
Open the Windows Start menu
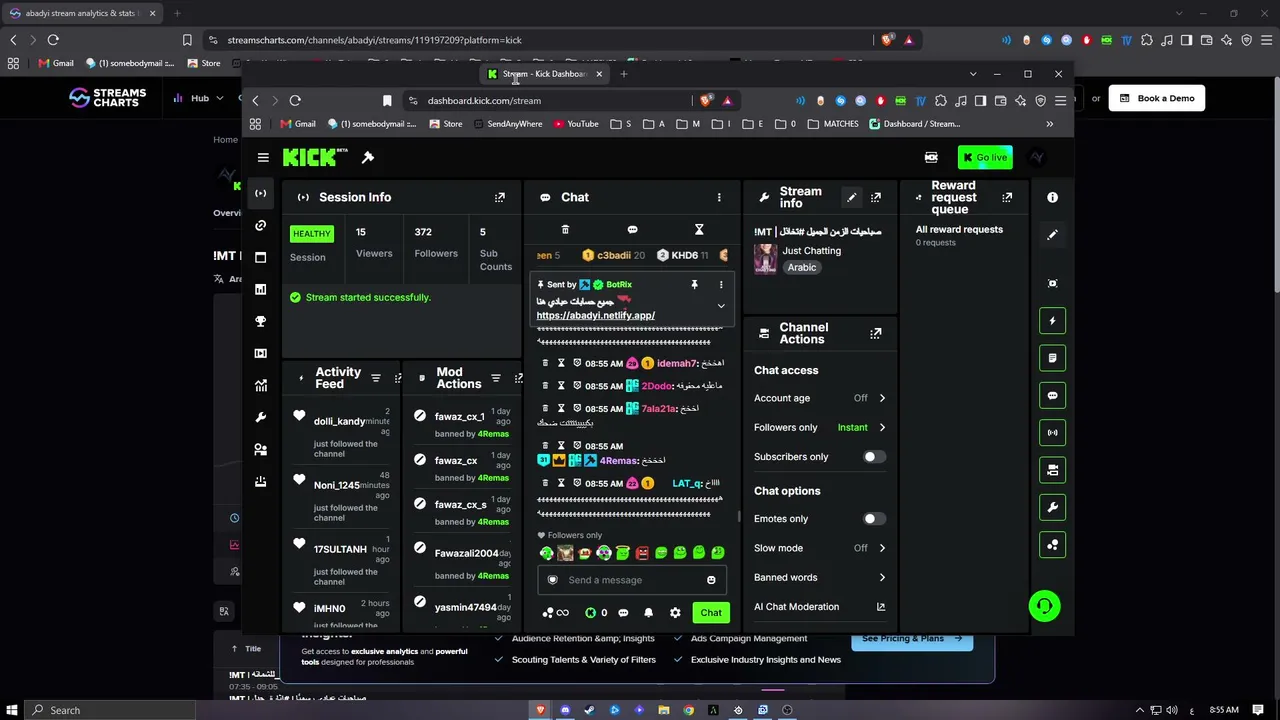coord(11,710)
